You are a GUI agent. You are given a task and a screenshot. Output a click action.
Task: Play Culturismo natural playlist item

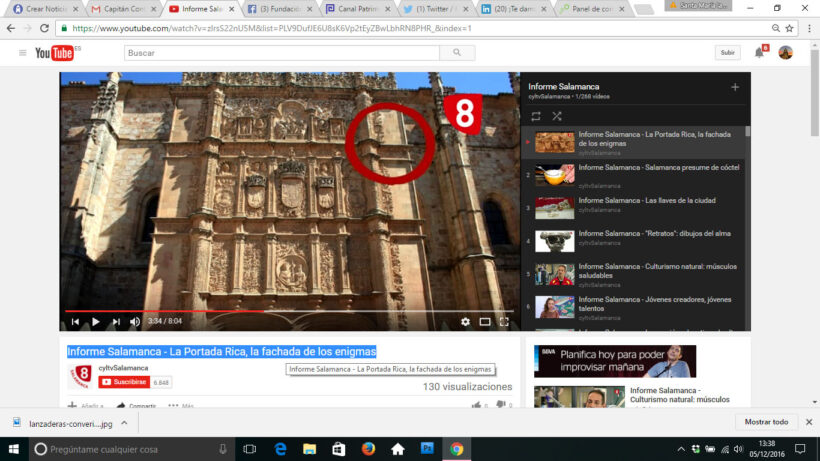[633, 274]
